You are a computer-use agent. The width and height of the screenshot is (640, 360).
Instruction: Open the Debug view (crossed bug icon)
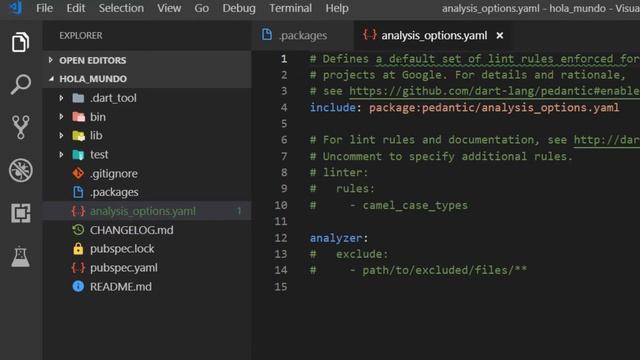click(21, 170)
